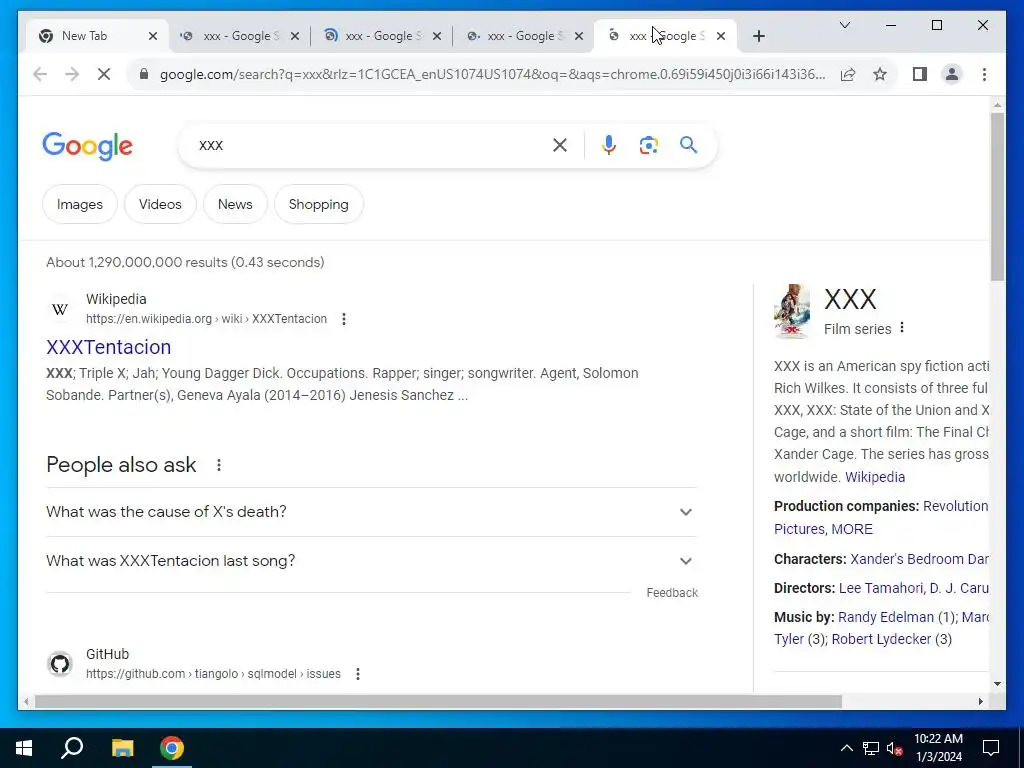This screenshot has height=768, width=1024.
Task: Clear the Google search box
Action: coord(560,145)
